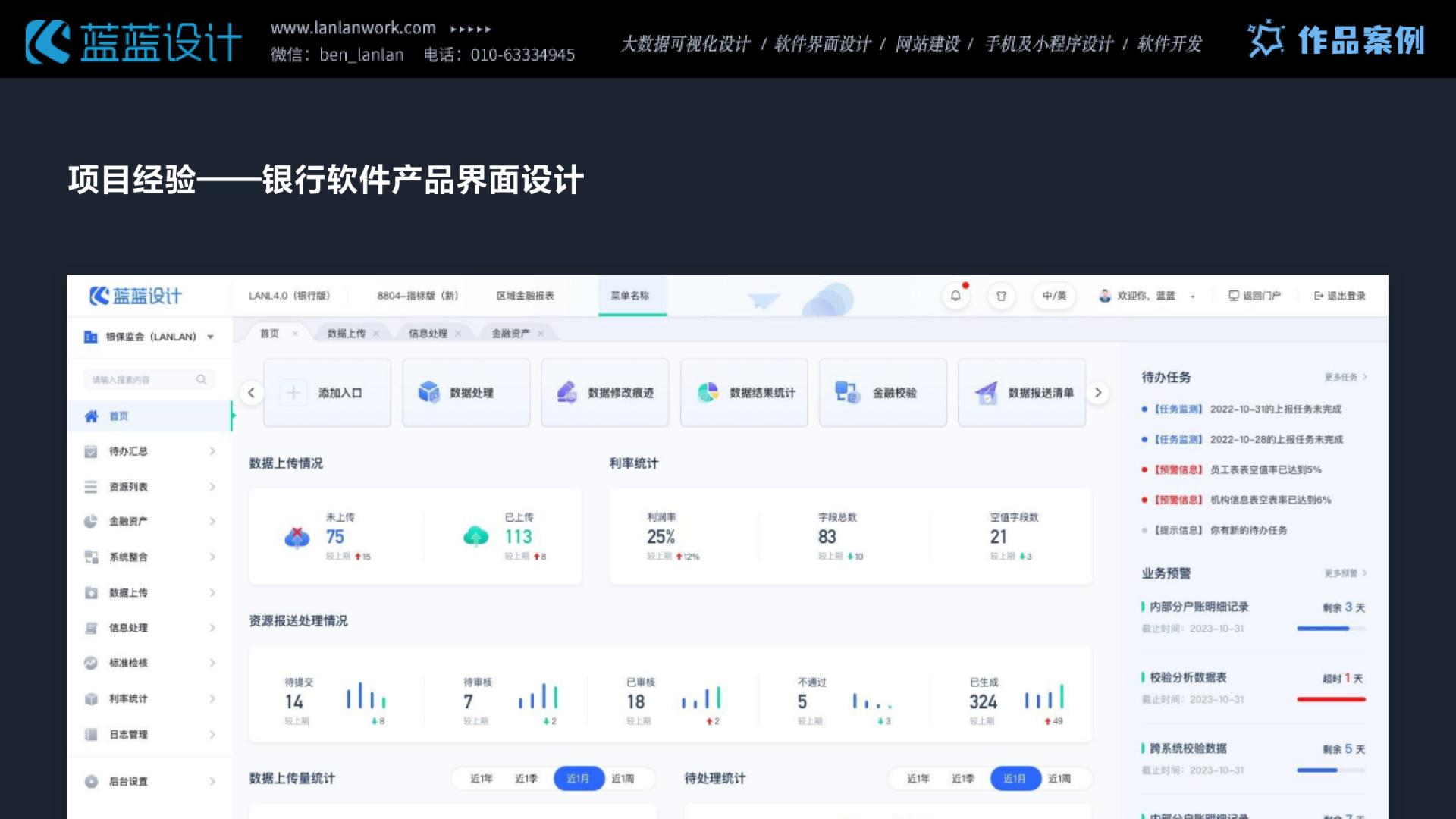
Task: Select 近1月 in 待处理统计
Action: pyautogui.click(x=1015, y=779)
